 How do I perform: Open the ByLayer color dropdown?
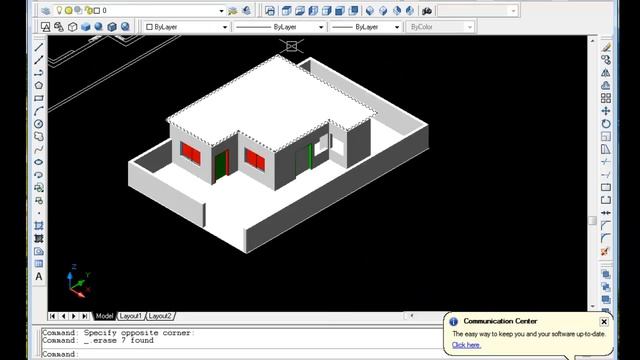[224, 27]
